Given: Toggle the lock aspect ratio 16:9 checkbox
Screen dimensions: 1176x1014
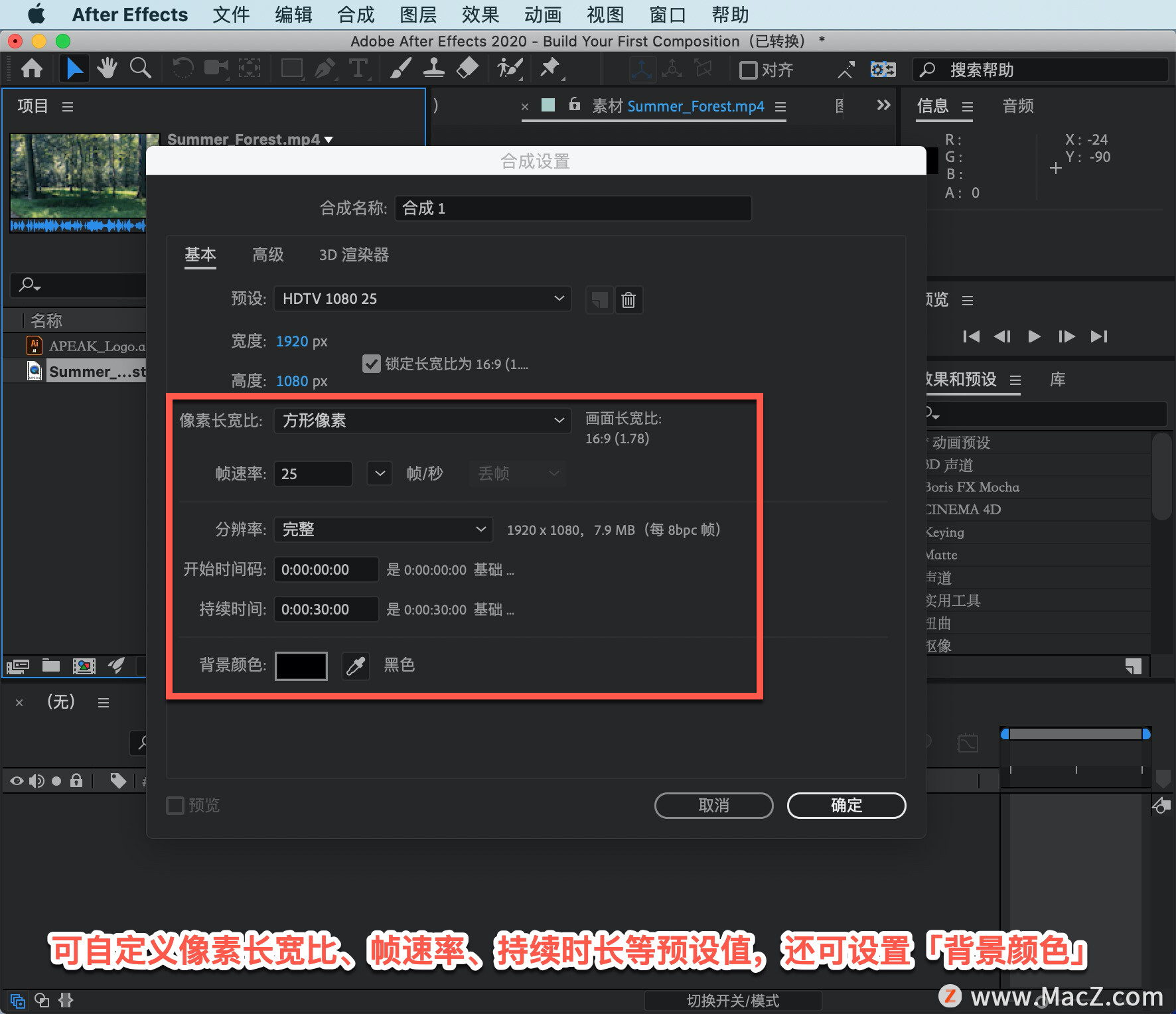Looking at the screenshot, I should pos(371,364).
